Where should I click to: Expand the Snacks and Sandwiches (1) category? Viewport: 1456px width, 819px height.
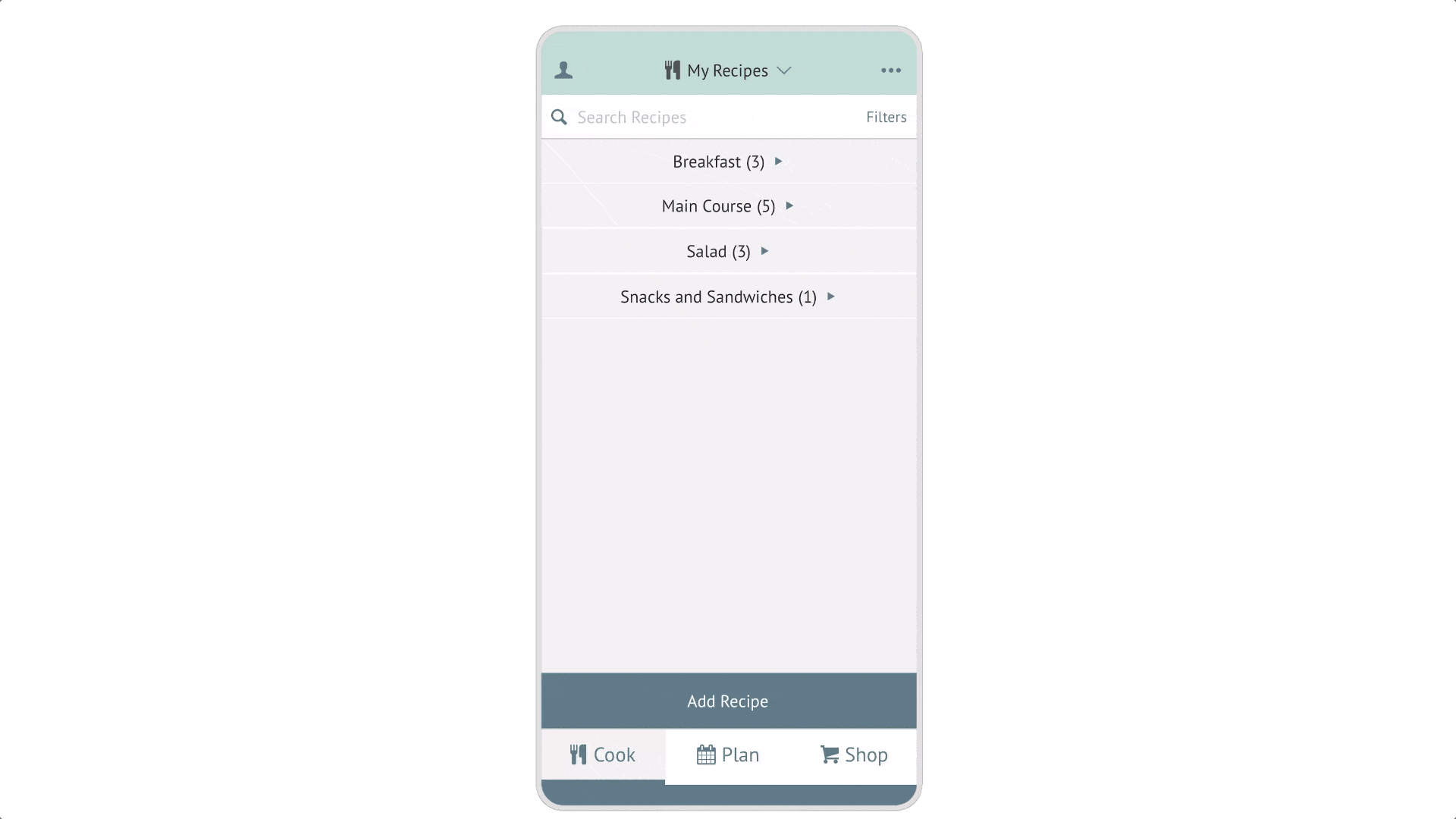728,296
